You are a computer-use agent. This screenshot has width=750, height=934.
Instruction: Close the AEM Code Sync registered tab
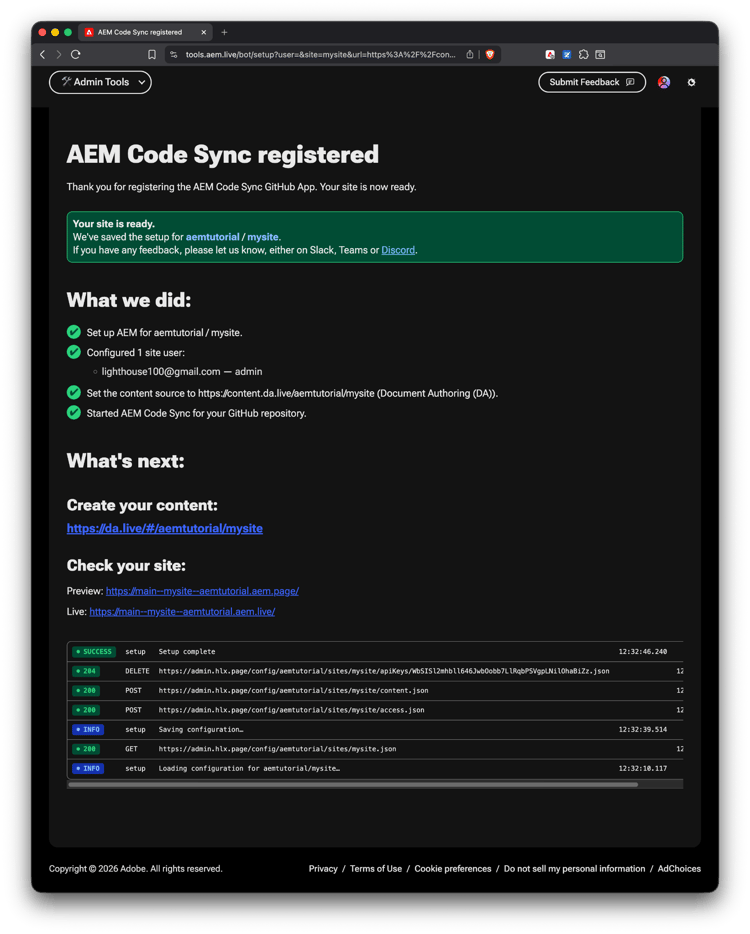click(203, 32)
